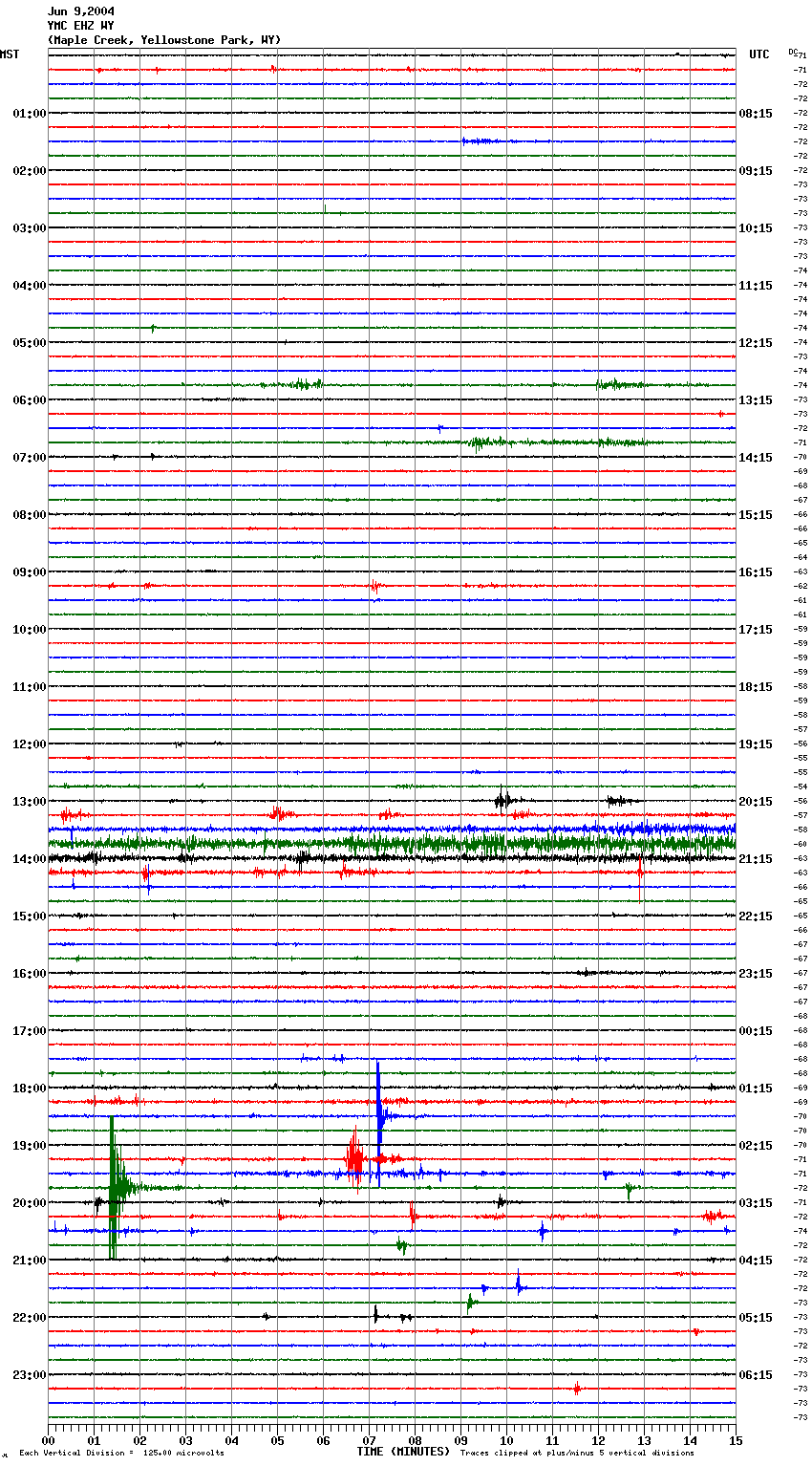Image resolution: width=812 pixels, height=1466 pixels.
Task: Select the 13:00 MST row label
Action: 30,802
